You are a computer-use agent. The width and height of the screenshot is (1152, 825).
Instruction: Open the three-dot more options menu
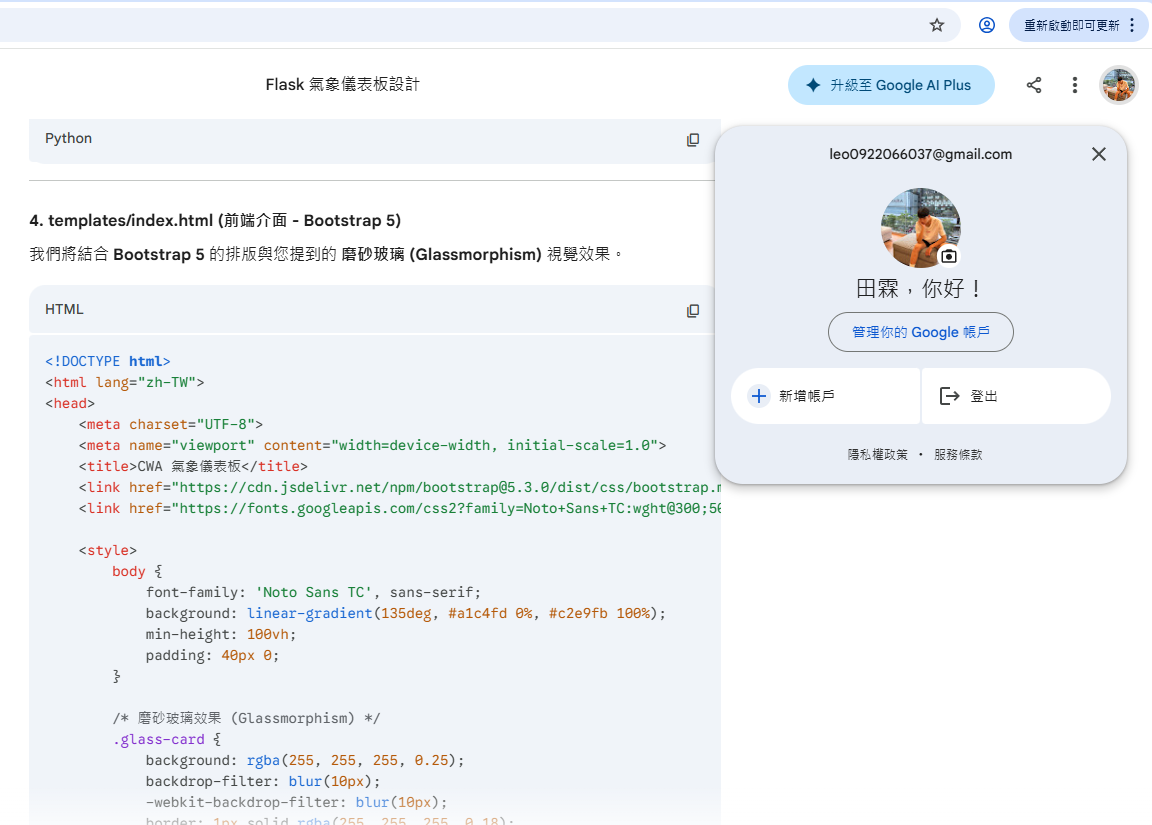click(x=1075, y=85)
